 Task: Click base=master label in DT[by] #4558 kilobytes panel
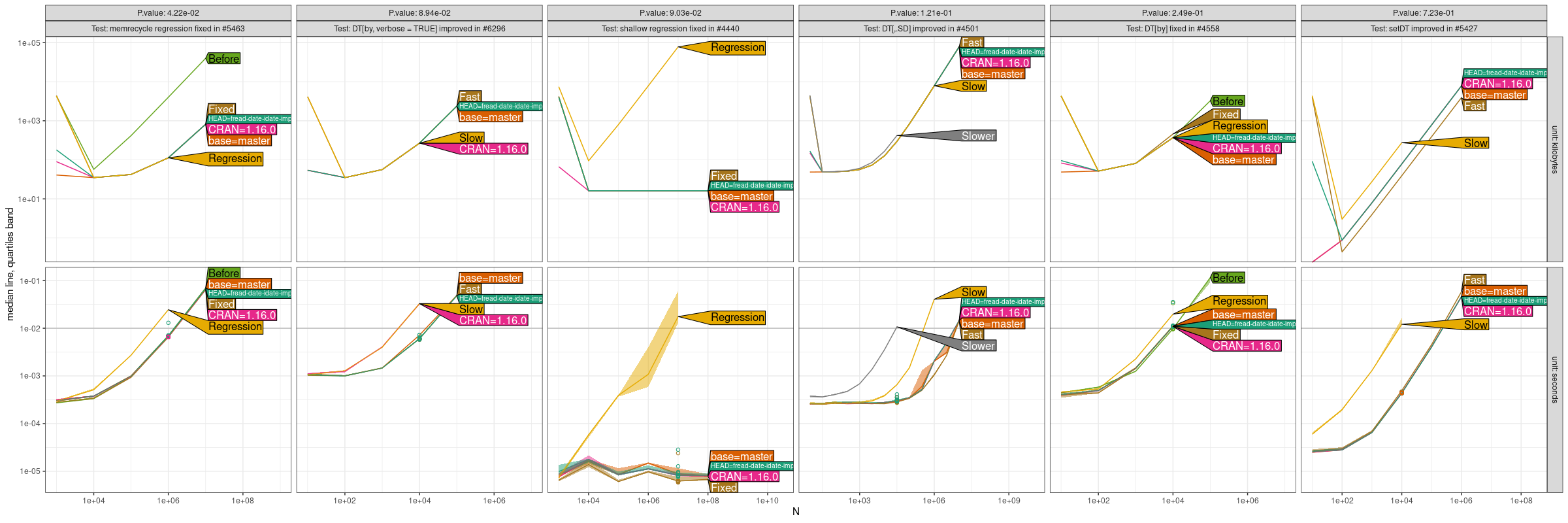click(1243, 160)
